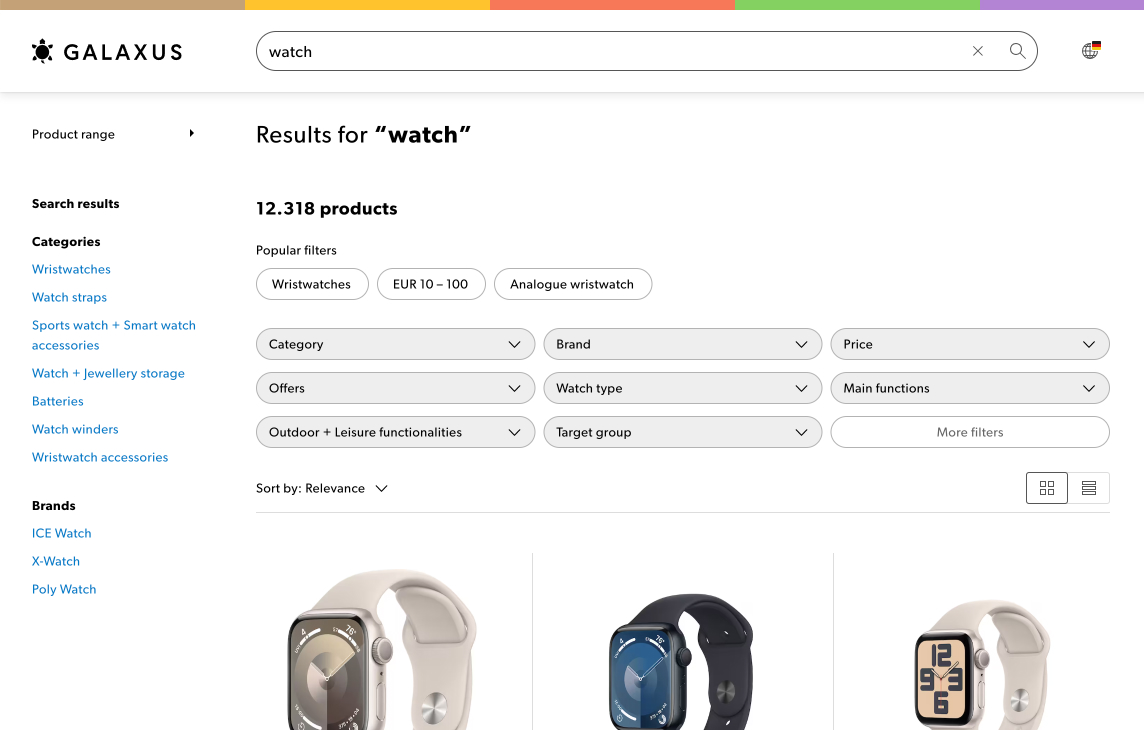Apply the Wristwatches popular filter
This screenshot has height=730, width=1144.
coord(312,284)
